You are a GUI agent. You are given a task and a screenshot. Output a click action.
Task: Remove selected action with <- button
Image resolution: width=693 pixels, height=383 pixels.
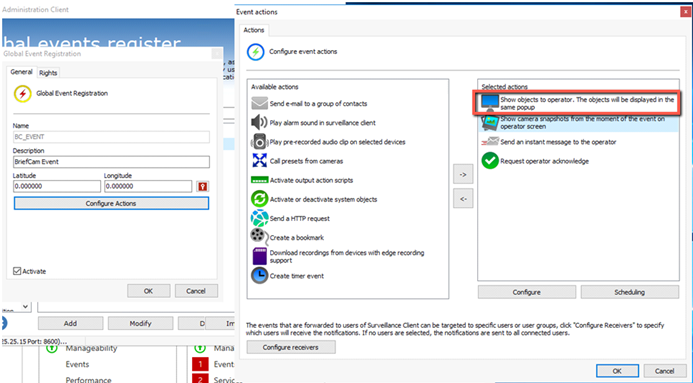pyautogui.click(x=463, y=199)
